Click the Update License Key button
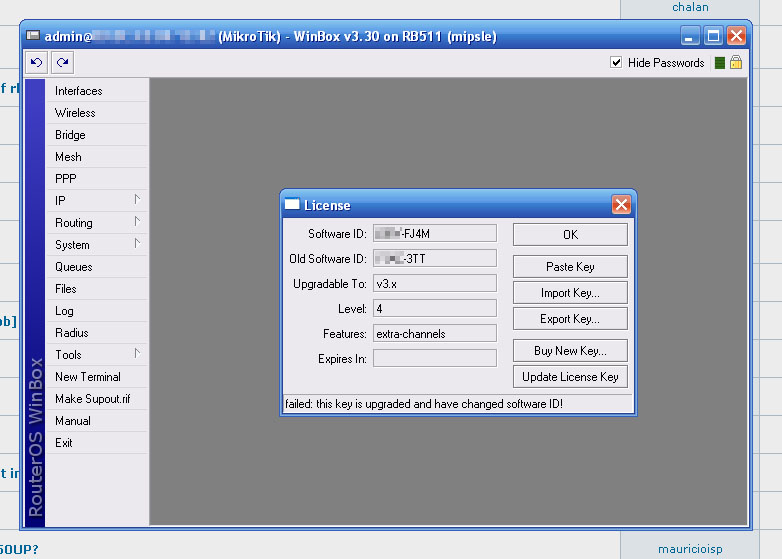This screenshot has width=782, height=559. pyautogui.click(x=570, y=376)
